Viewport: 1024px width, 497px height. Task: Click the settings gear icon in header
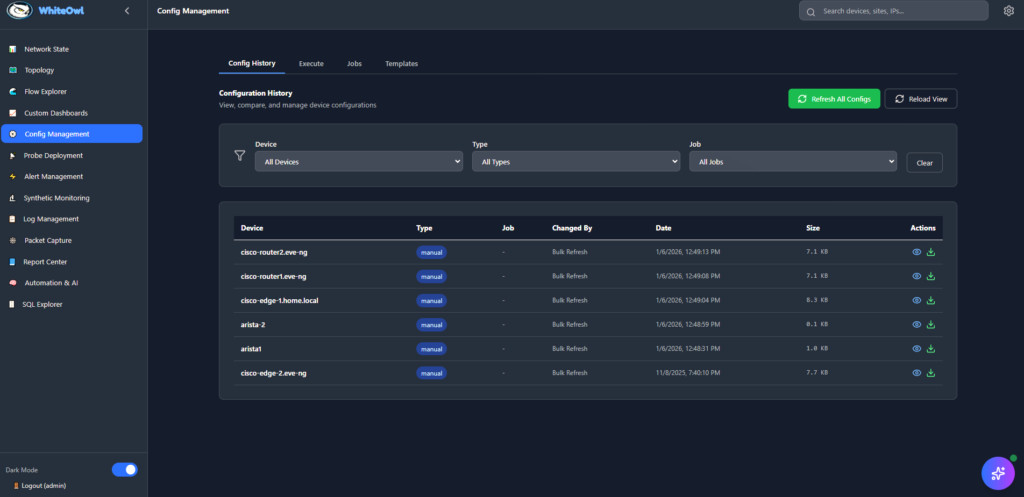click(x=1008, y=11)
